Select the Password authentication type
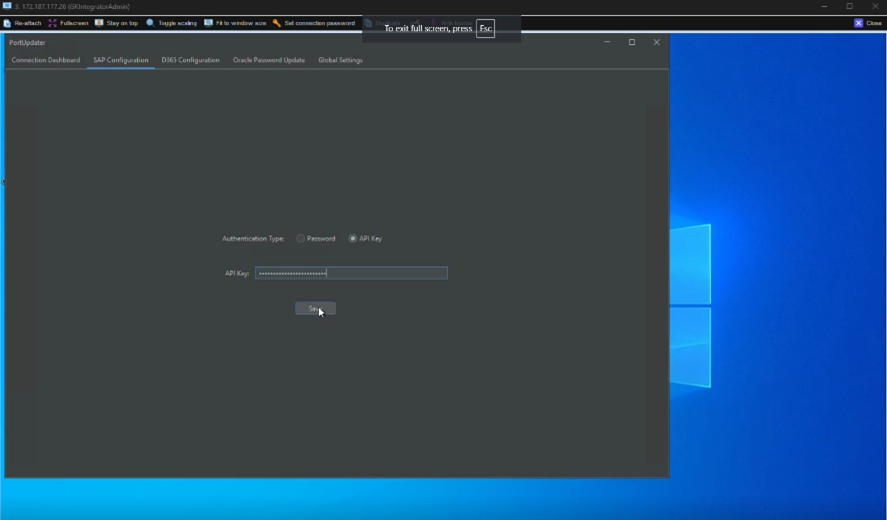Image resolution: width=887 pixels, height=520 pixels. (x=301, y=239)
